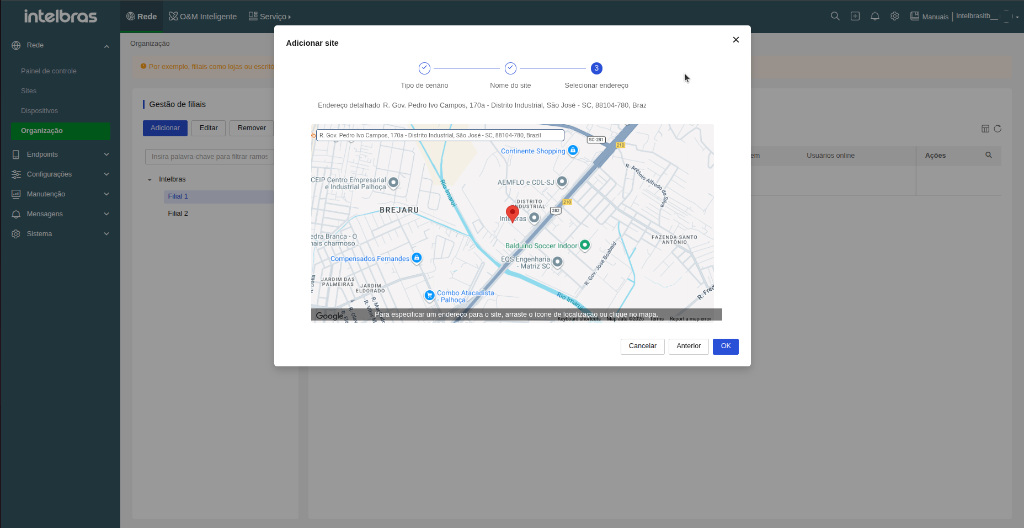Click the Manuais link
1024x528 pixels.
tap(935, 16)
